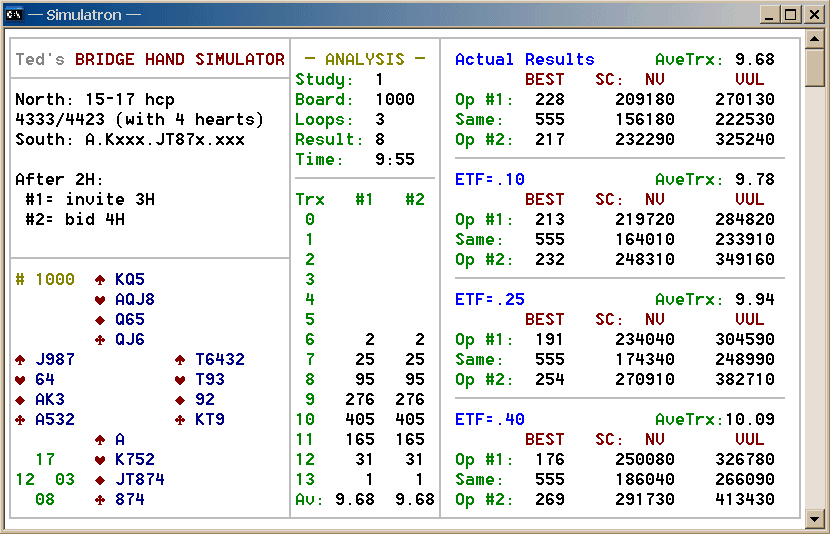The image size is (830, 534).
Task: Click the diamond symbol beside JT874
Action: pos(100,480)
